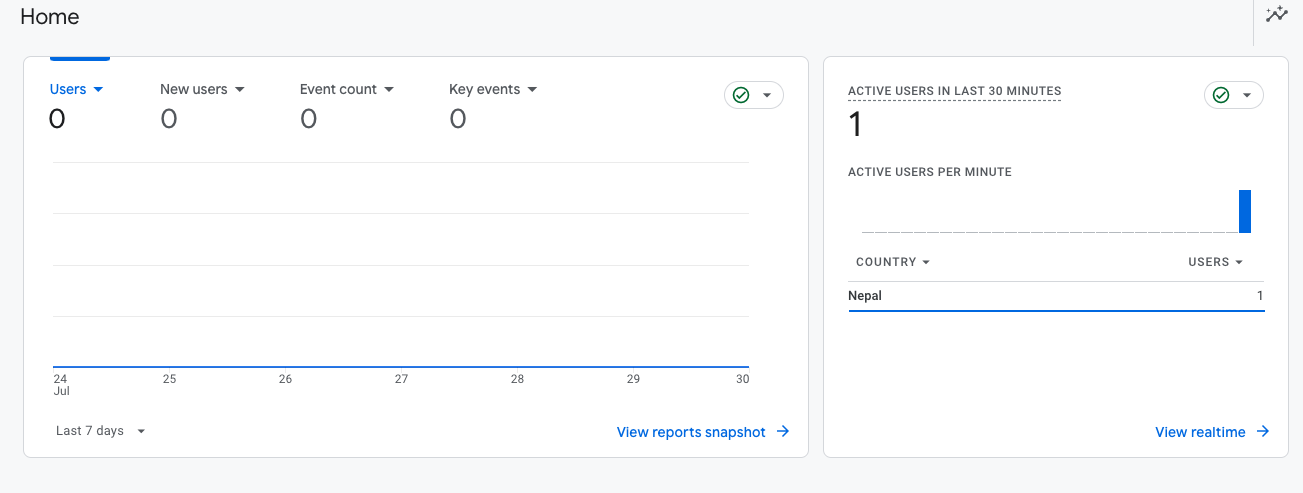Click the chart line above date 27
The height and width of the screenshot is (493, 1303).
401,367
